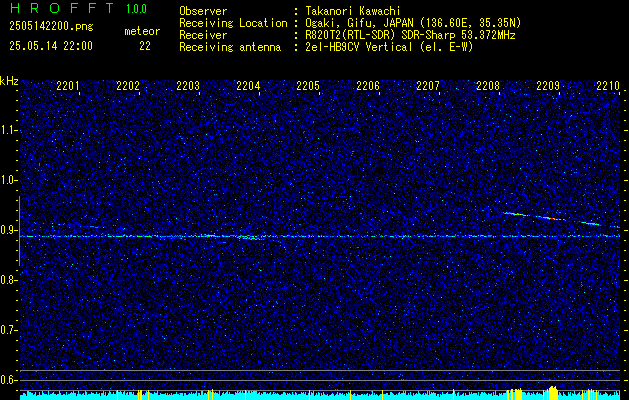This screenshot has height=400, width=629.
Task: Click the 2207 time marker
Action: point(428,85)
